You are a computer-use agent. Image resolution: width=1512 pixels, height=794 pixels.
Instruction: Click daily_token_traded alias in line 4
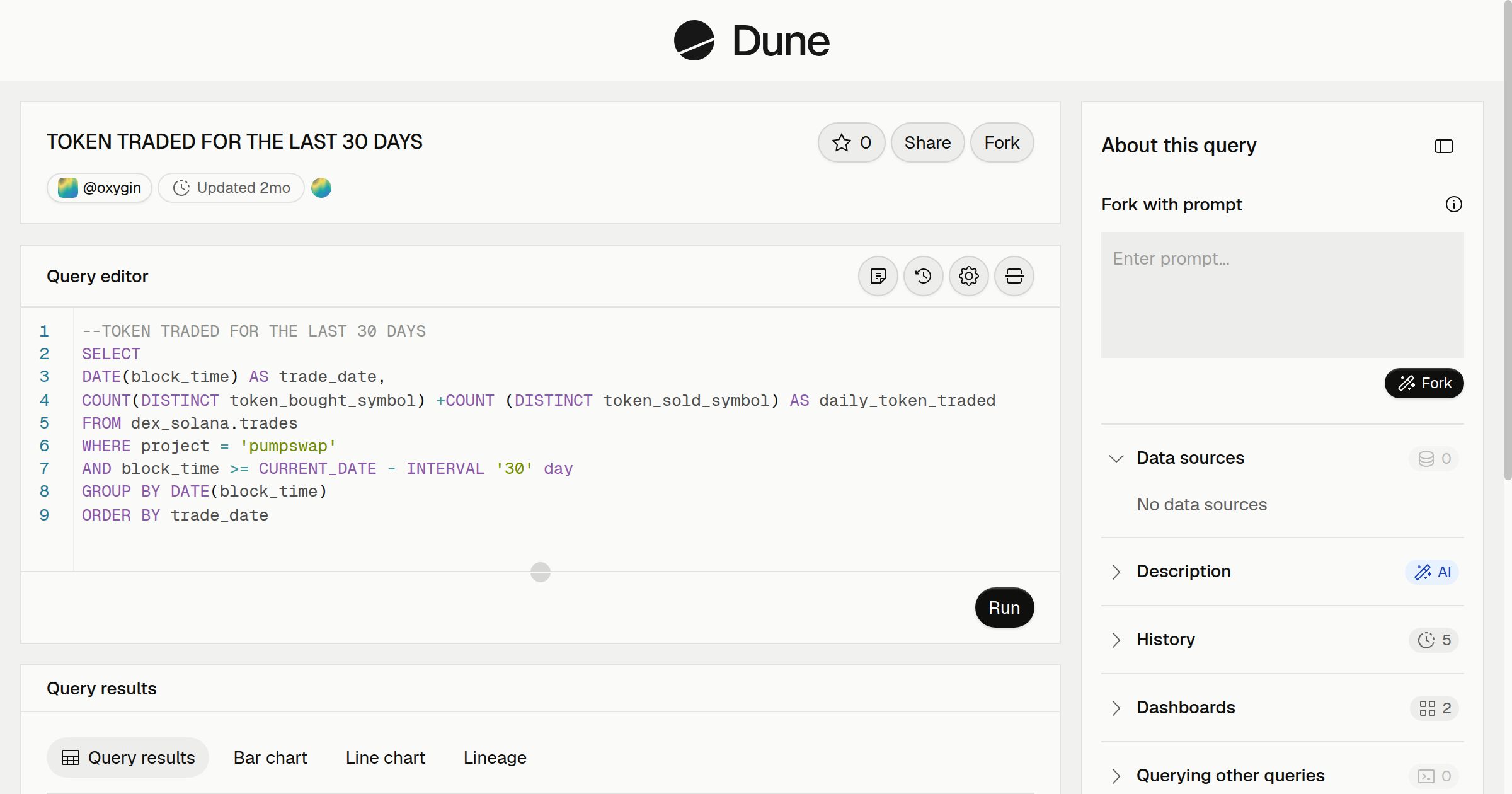click(x=907, y=401)
